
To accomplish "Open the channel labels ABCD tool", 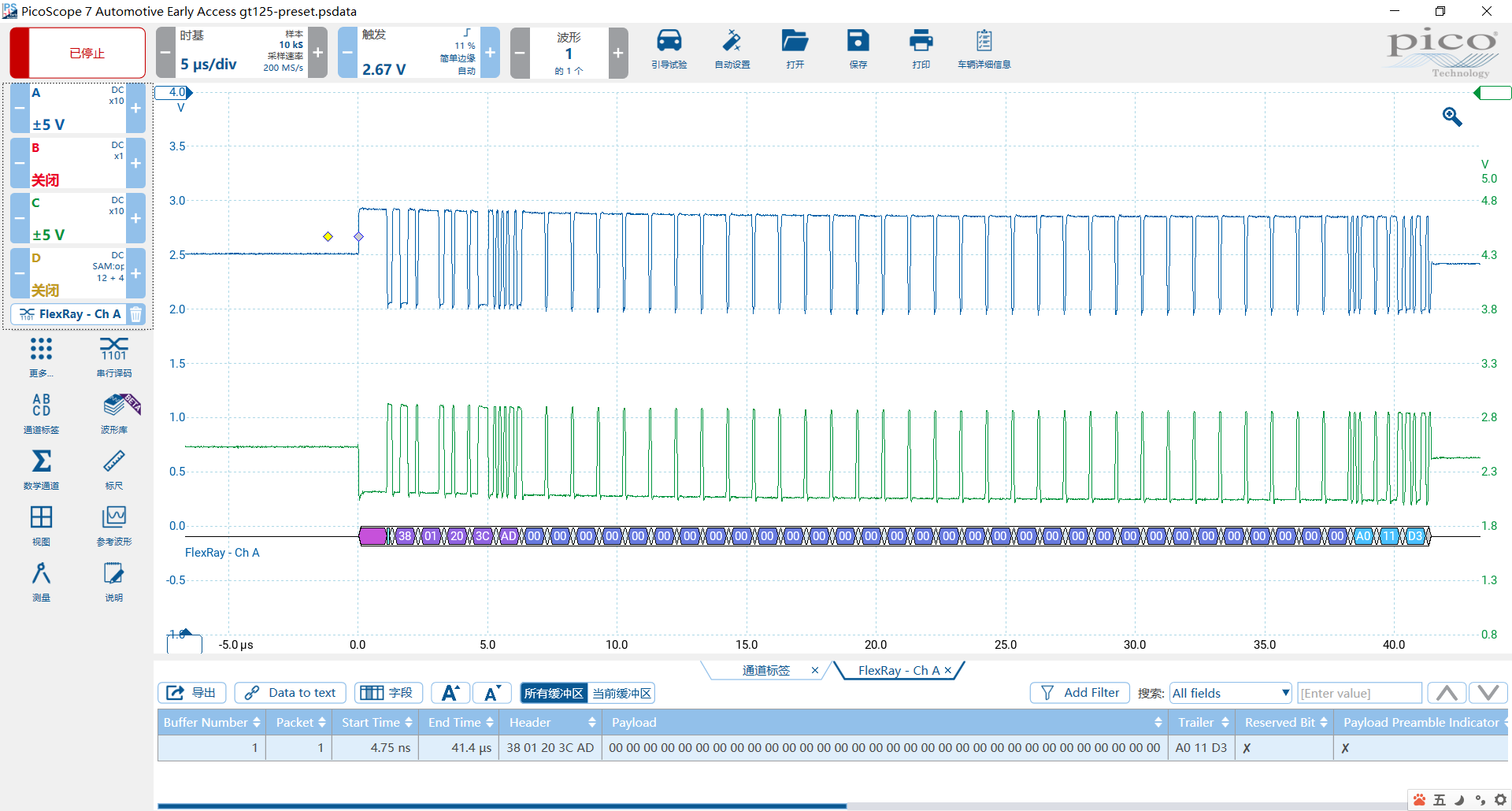I will tap(41, 413).
